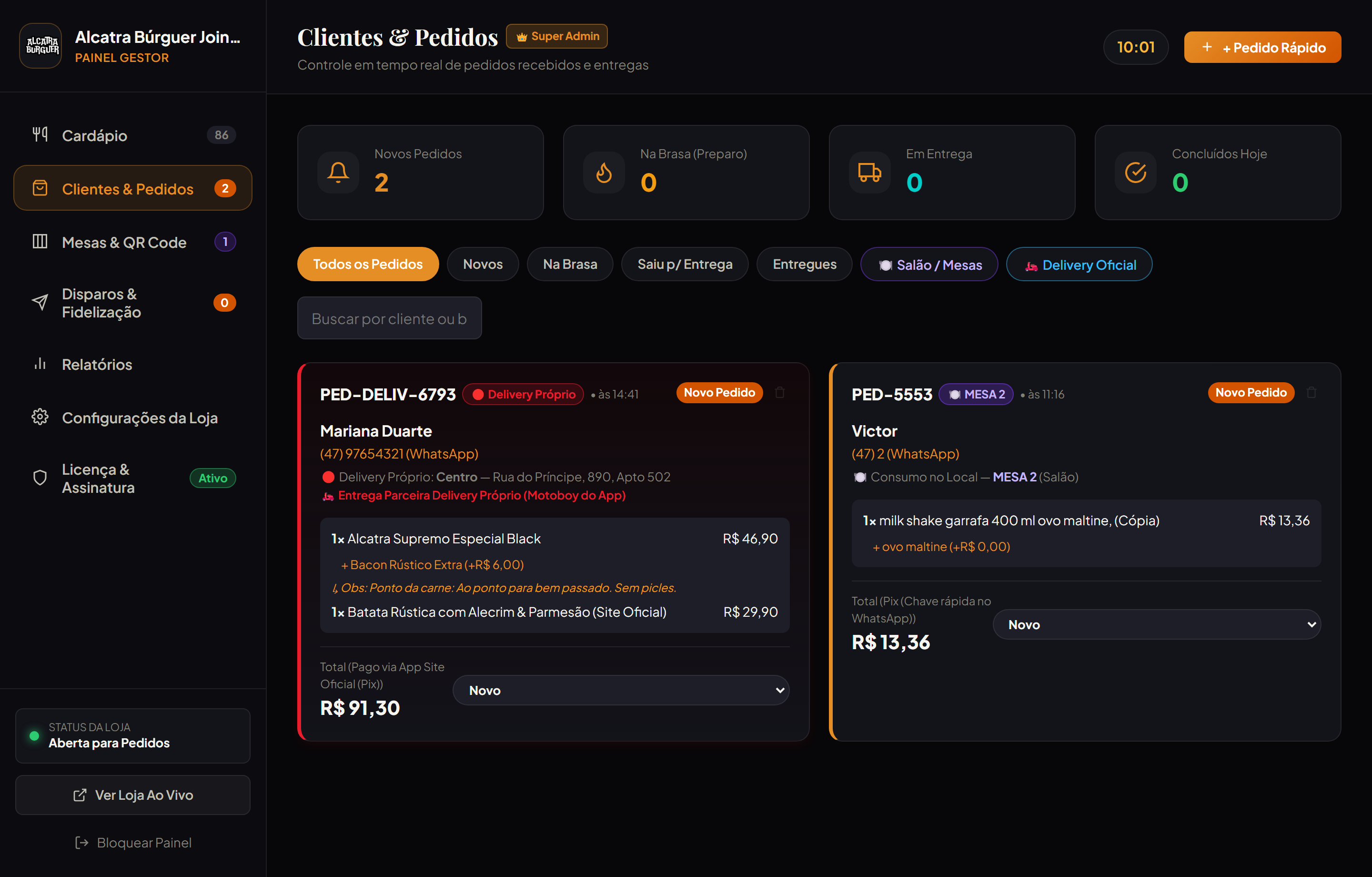The image size is (1372, 877).
Task: Click the plus icon on Pedido Rápido
Action: 1207,47
